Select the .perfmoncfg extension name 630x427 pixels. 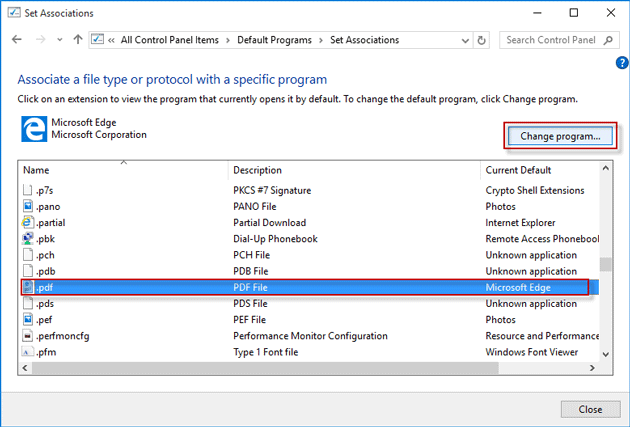(x=63, y=336)
